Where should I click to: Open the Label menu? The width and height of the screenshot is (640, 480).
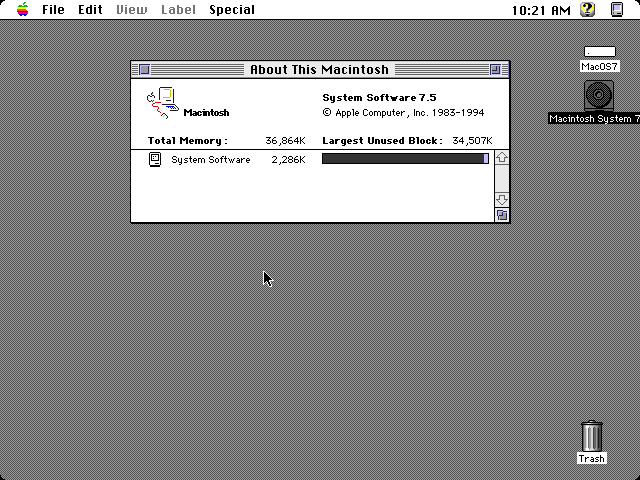coord(178,9)
